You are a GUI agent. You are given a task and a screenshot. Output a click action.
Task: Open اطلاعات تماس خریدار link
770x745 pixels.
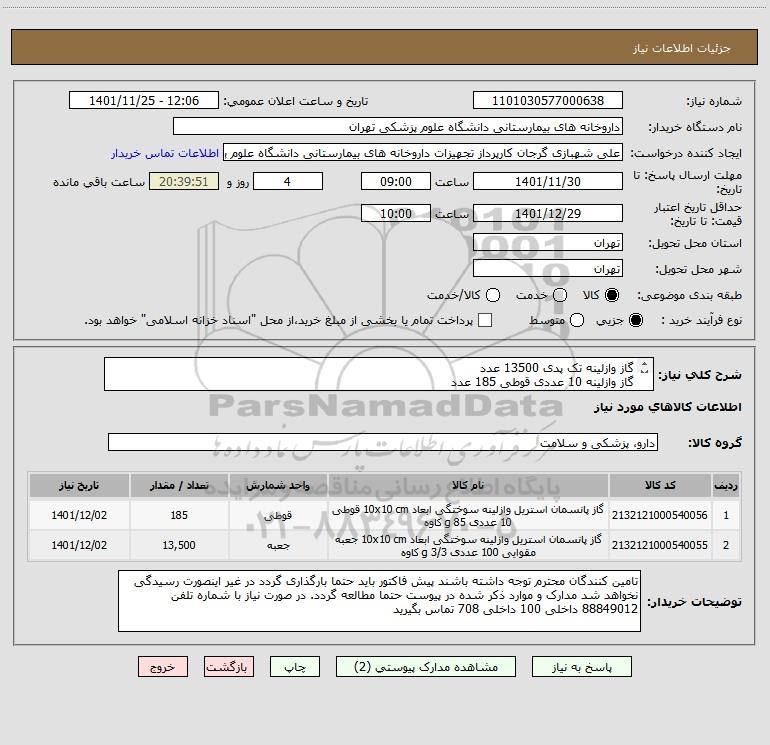click(x=165, y=153)
